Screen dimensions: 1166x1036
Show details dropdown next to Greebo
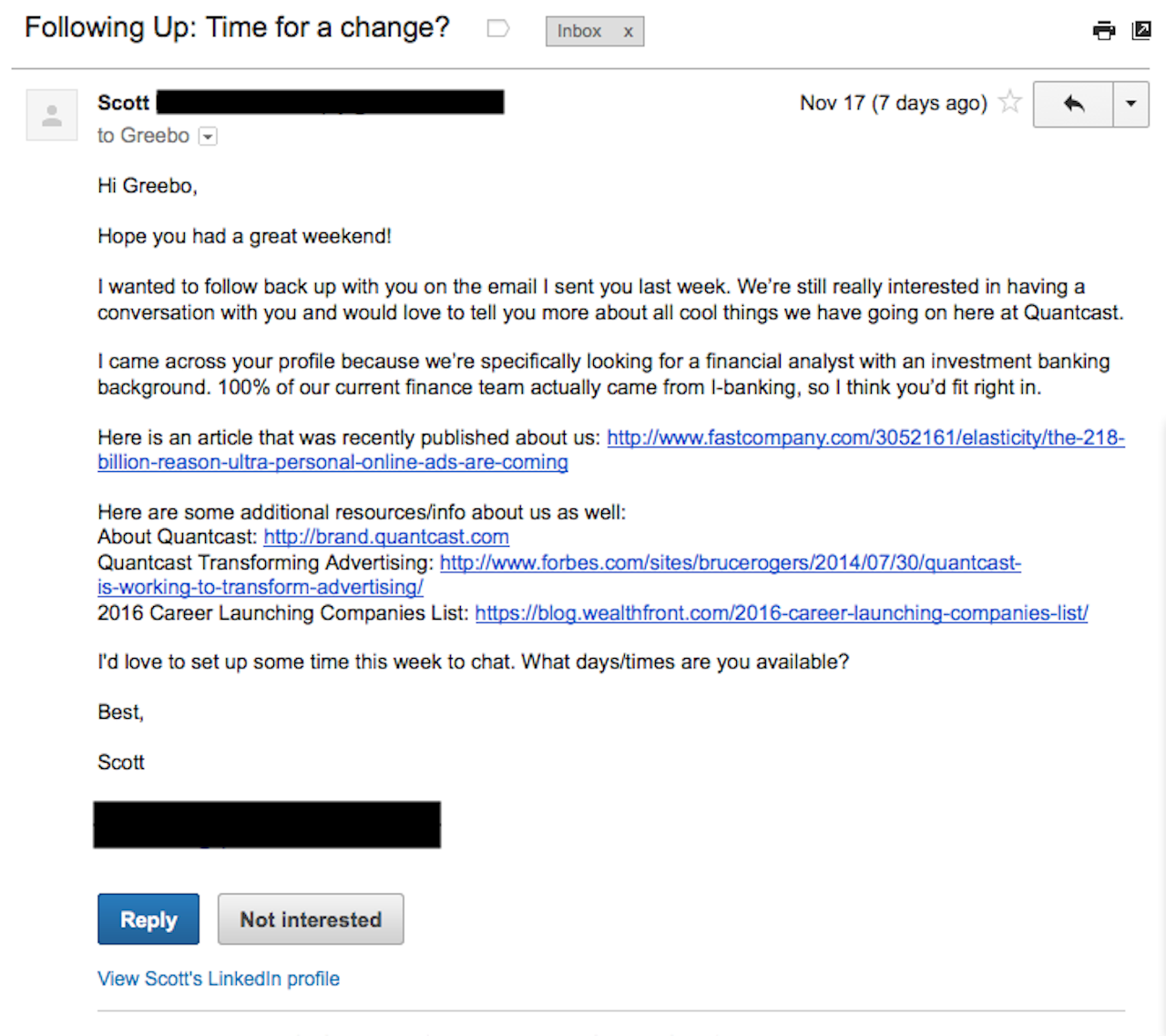(209, 137)
